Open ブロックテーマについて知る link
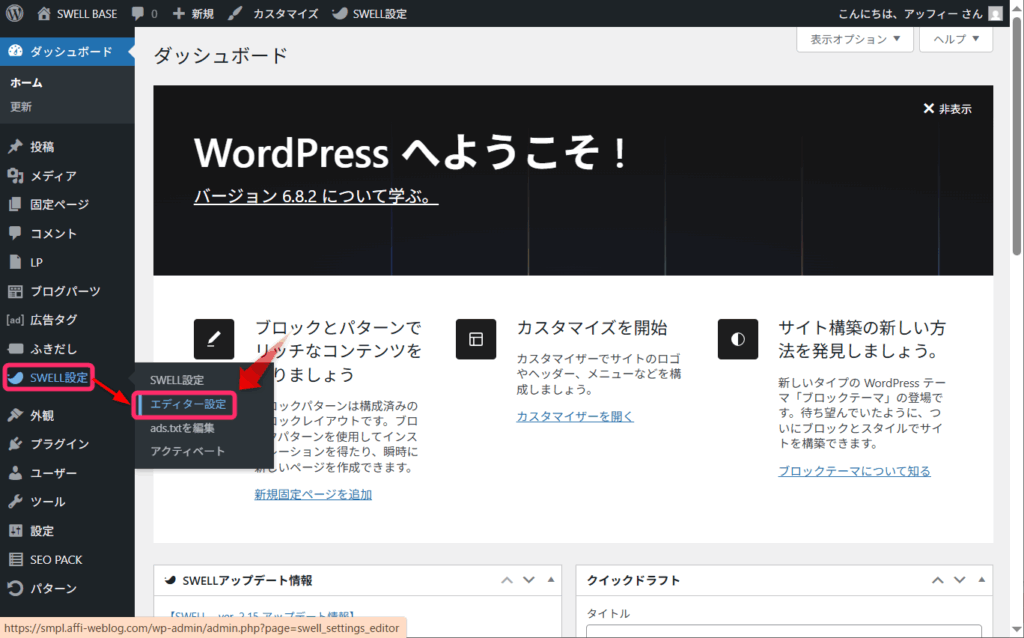Image resolution: width=1024 pixels, height=638 pixels. click(854, 471)
